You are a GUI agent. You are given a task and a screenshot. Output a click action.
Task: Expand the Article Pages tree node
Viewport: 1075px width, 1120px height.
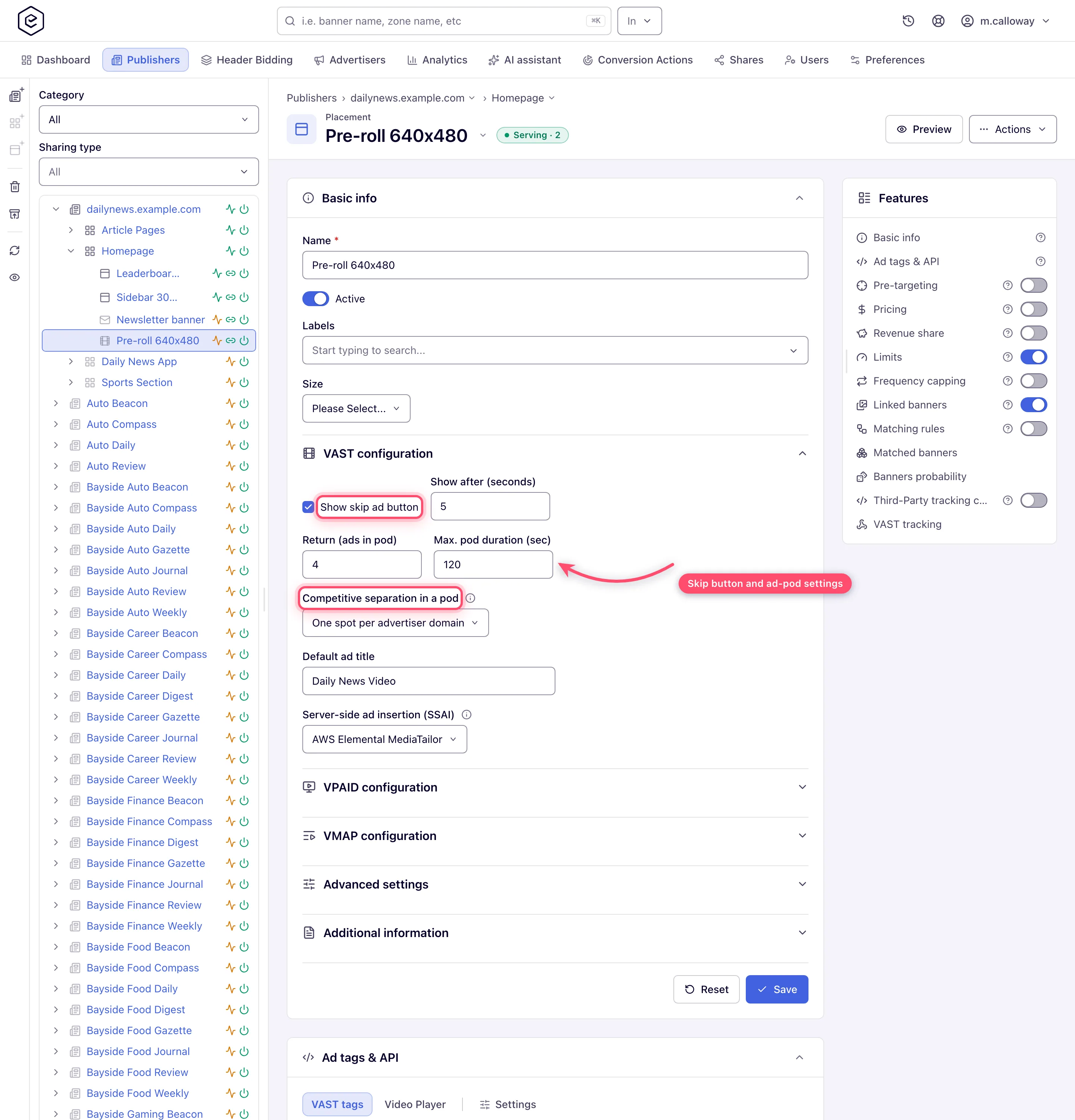point(71,230)
